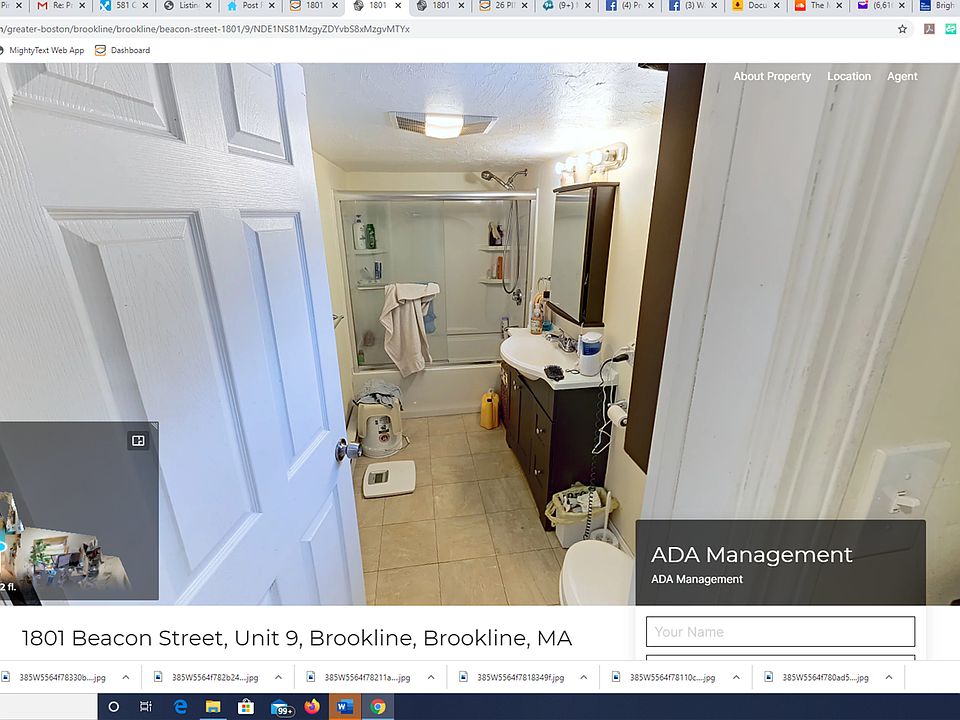Viewport: 960px width, 720px height.
Task: Close the Facebook '(4) Pr' tab
Action: (651, 6)
